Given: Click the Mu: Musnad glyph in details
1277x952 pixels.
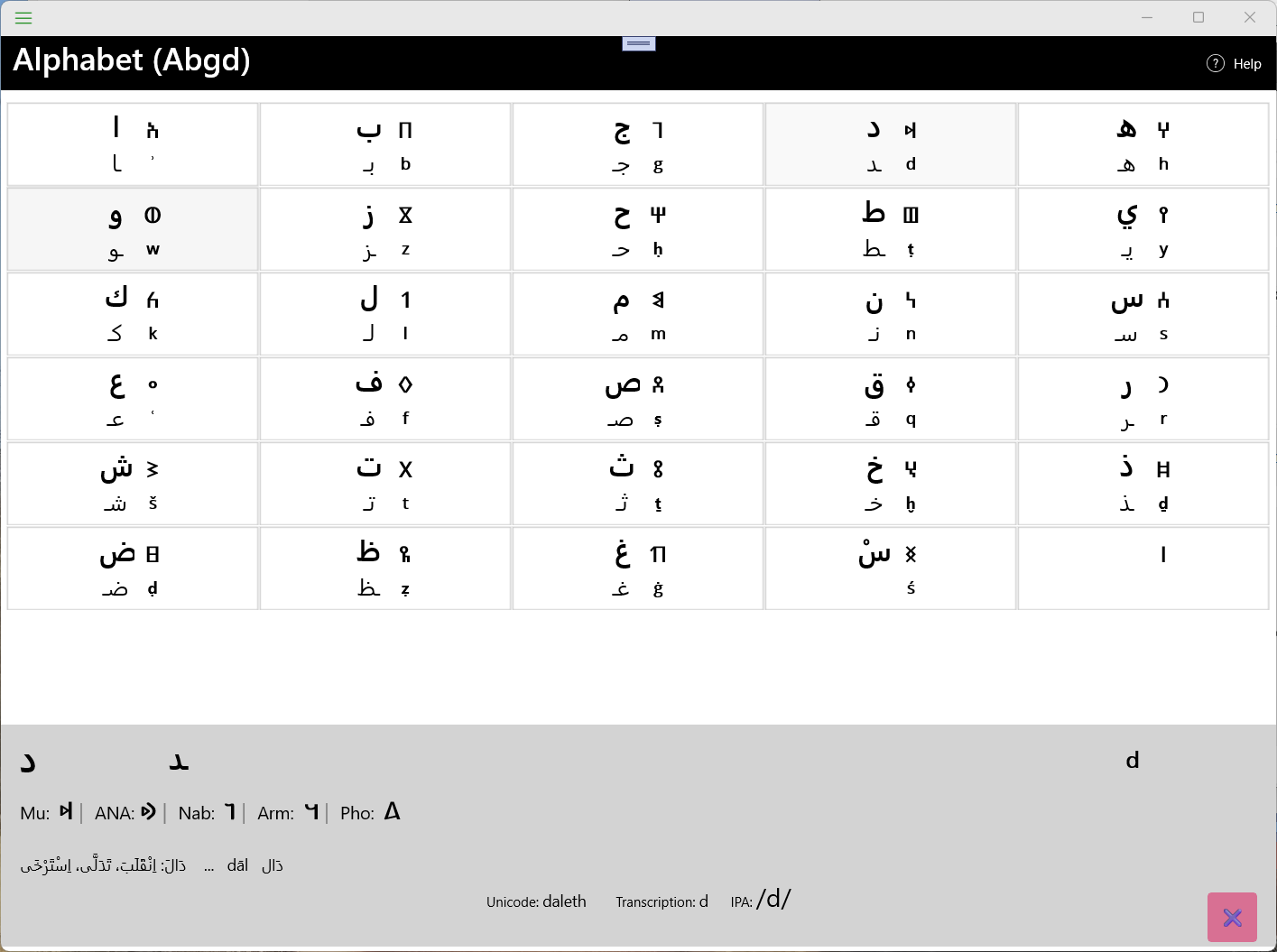Looking at the screenshot, I should click(66, 811).
